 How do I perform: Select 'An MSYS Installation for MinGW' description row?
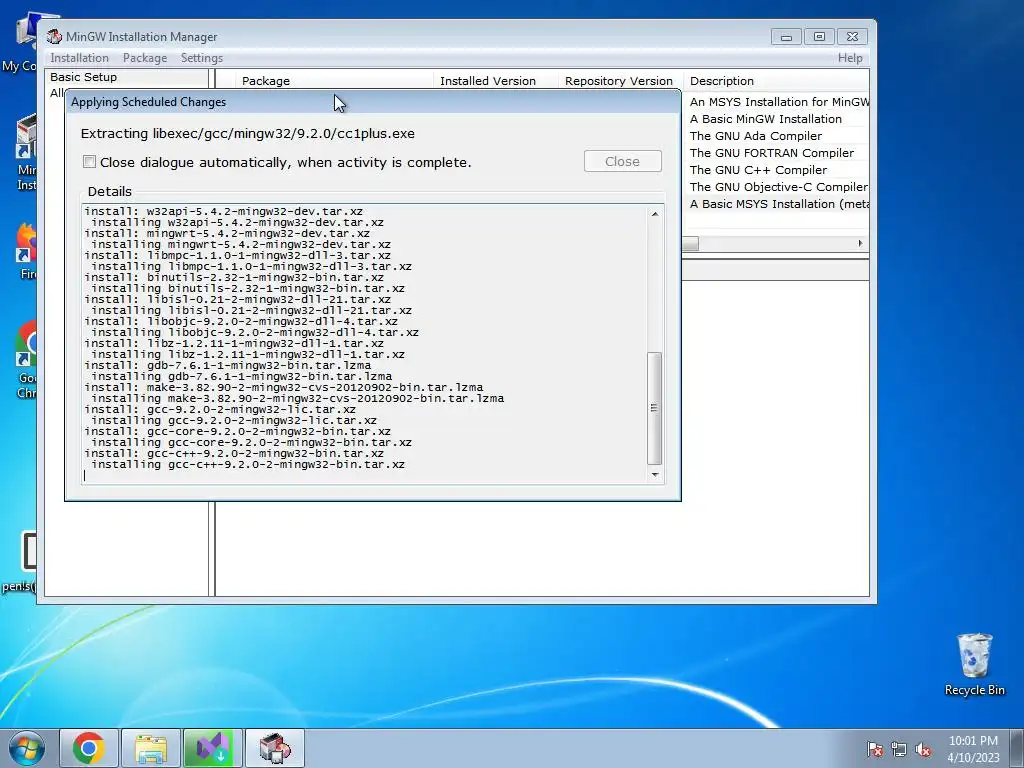pyautogui.click(x=780, y=102)
